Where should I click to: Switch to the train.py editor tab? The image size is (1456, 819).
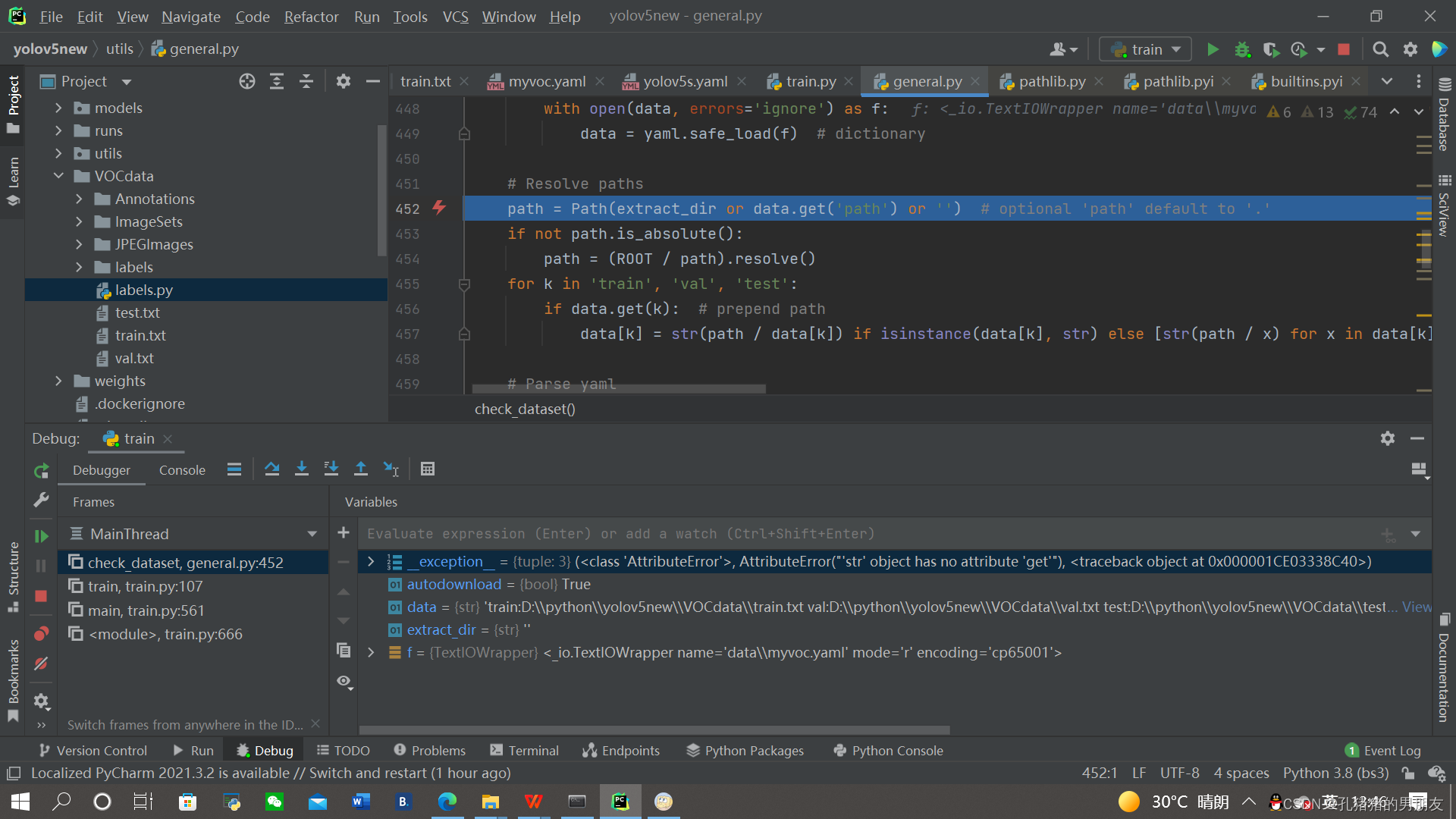coord(810,81)
